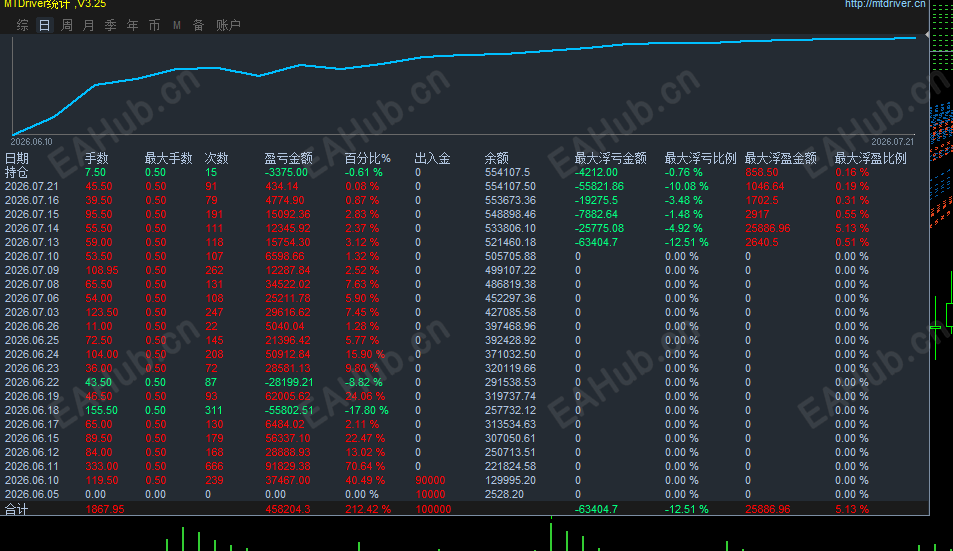This screenshot has width=953, height=551.
Task: Click the 最大浮亏金额 column header
Action: coord(610,159)
